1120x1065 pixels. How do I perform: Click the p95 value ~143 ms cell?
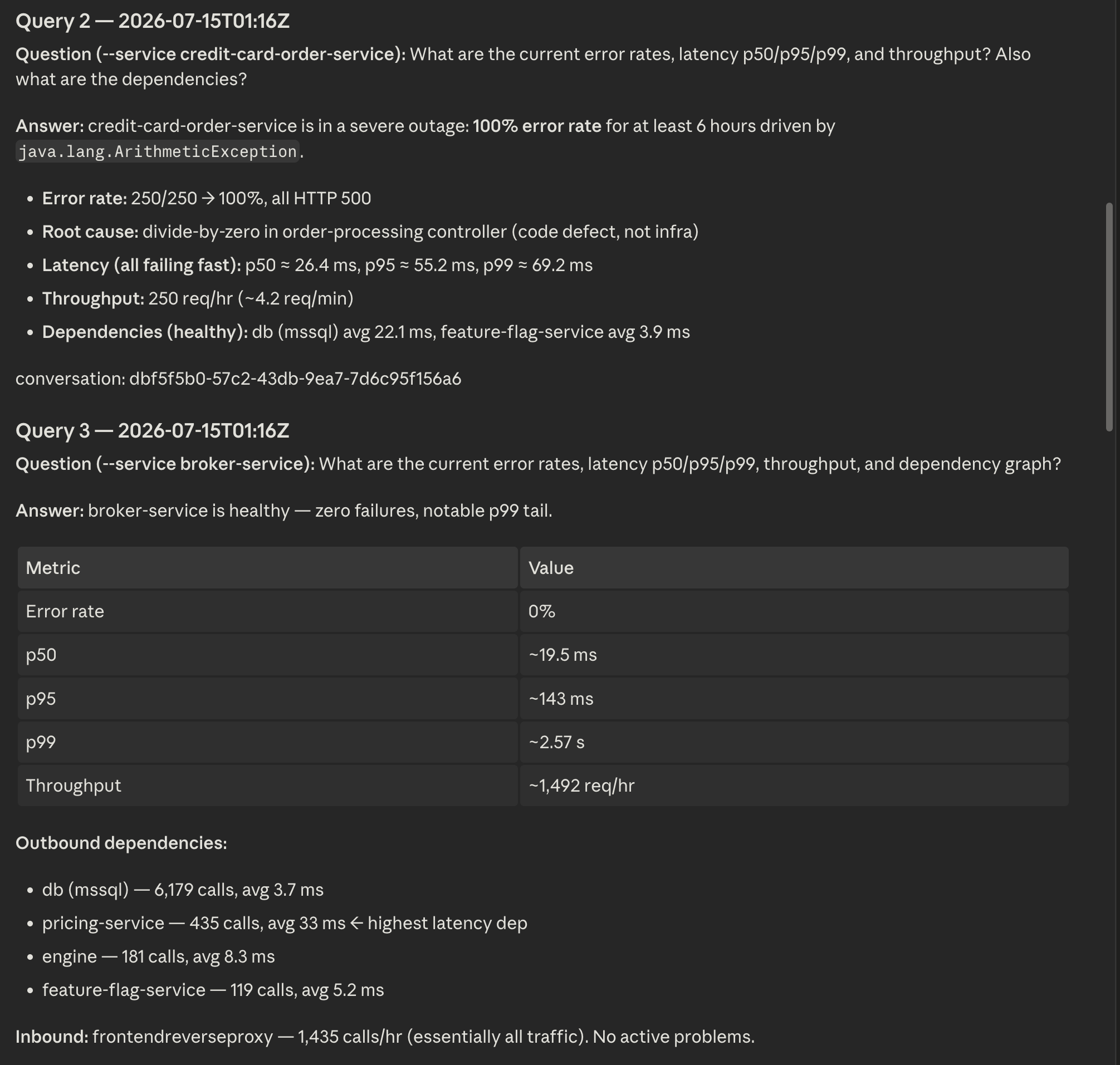pos(794,698)
